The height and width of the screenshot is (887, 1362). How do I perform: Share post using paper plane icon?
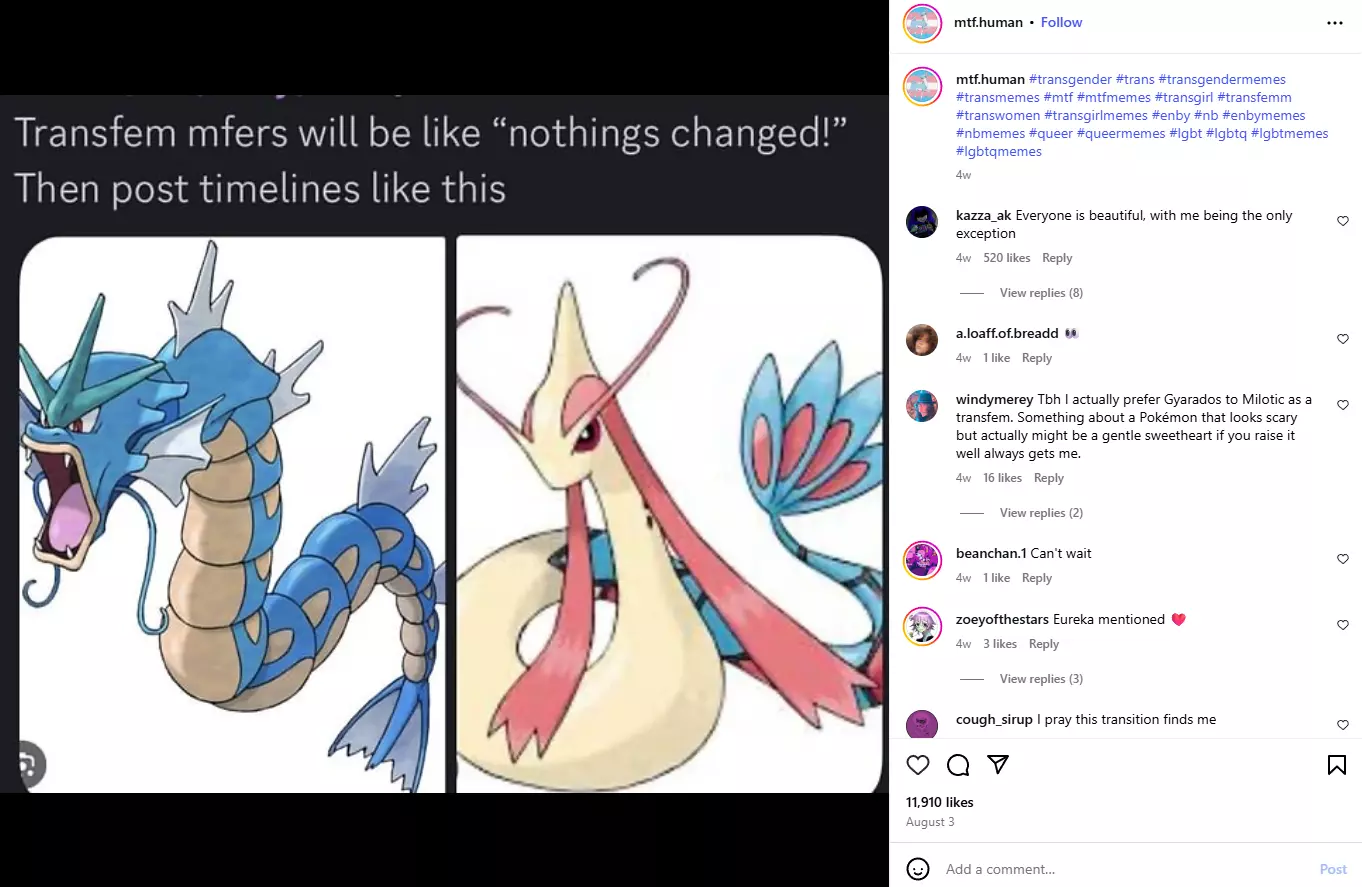coord(998,765)
